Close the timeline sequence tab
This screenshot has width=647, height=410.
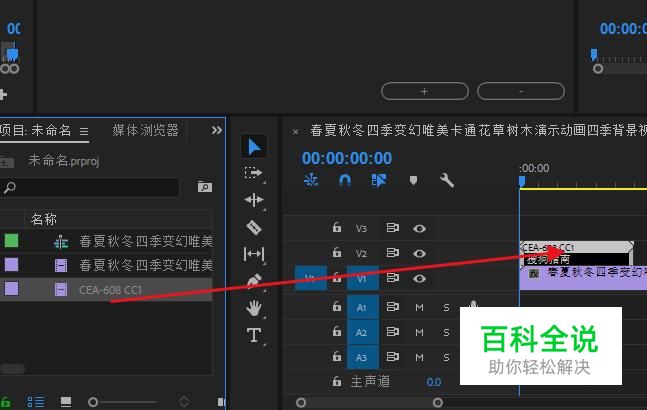click(x=295, y=132)
